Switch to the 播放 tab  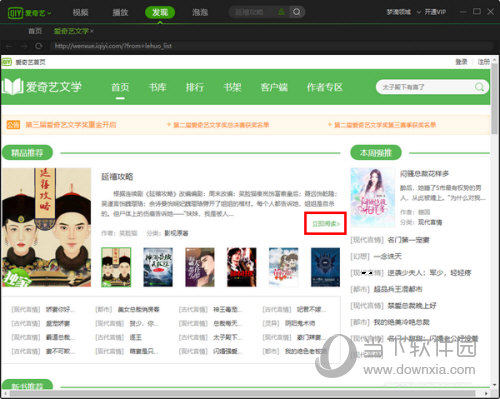120,13
